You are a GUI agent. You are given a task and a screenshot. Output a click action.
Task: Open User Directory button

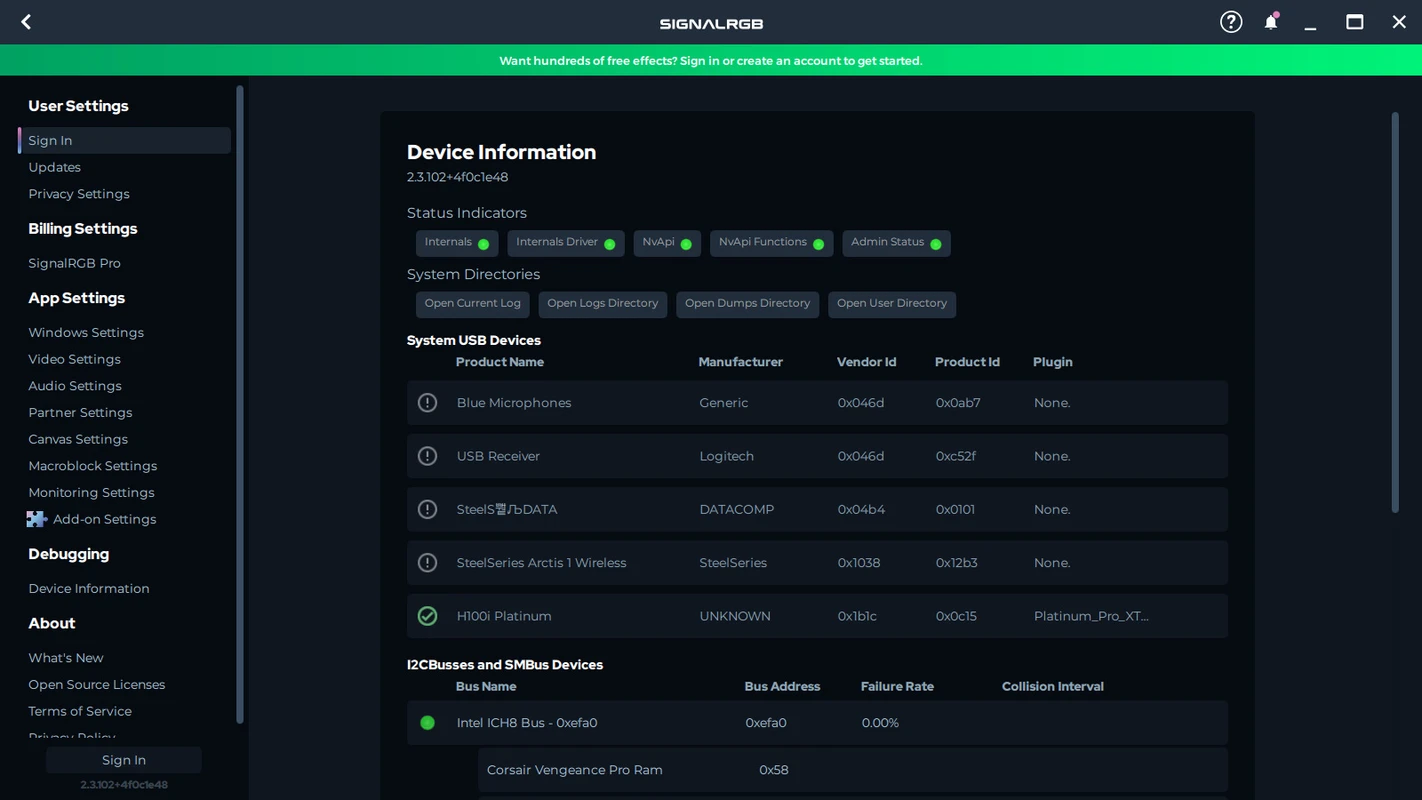(x=891, y=304)
